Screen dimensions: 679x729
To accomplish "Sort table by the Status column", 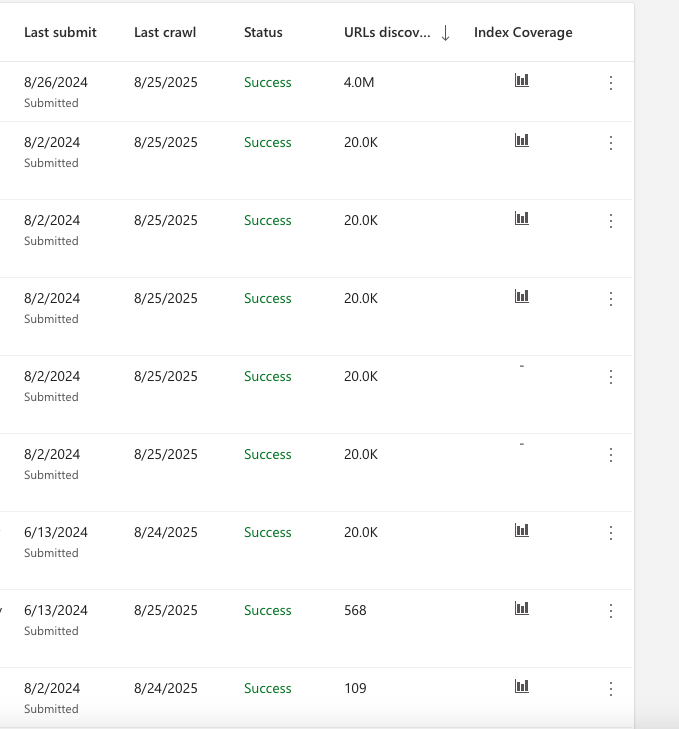I will (x=263, y=32).
